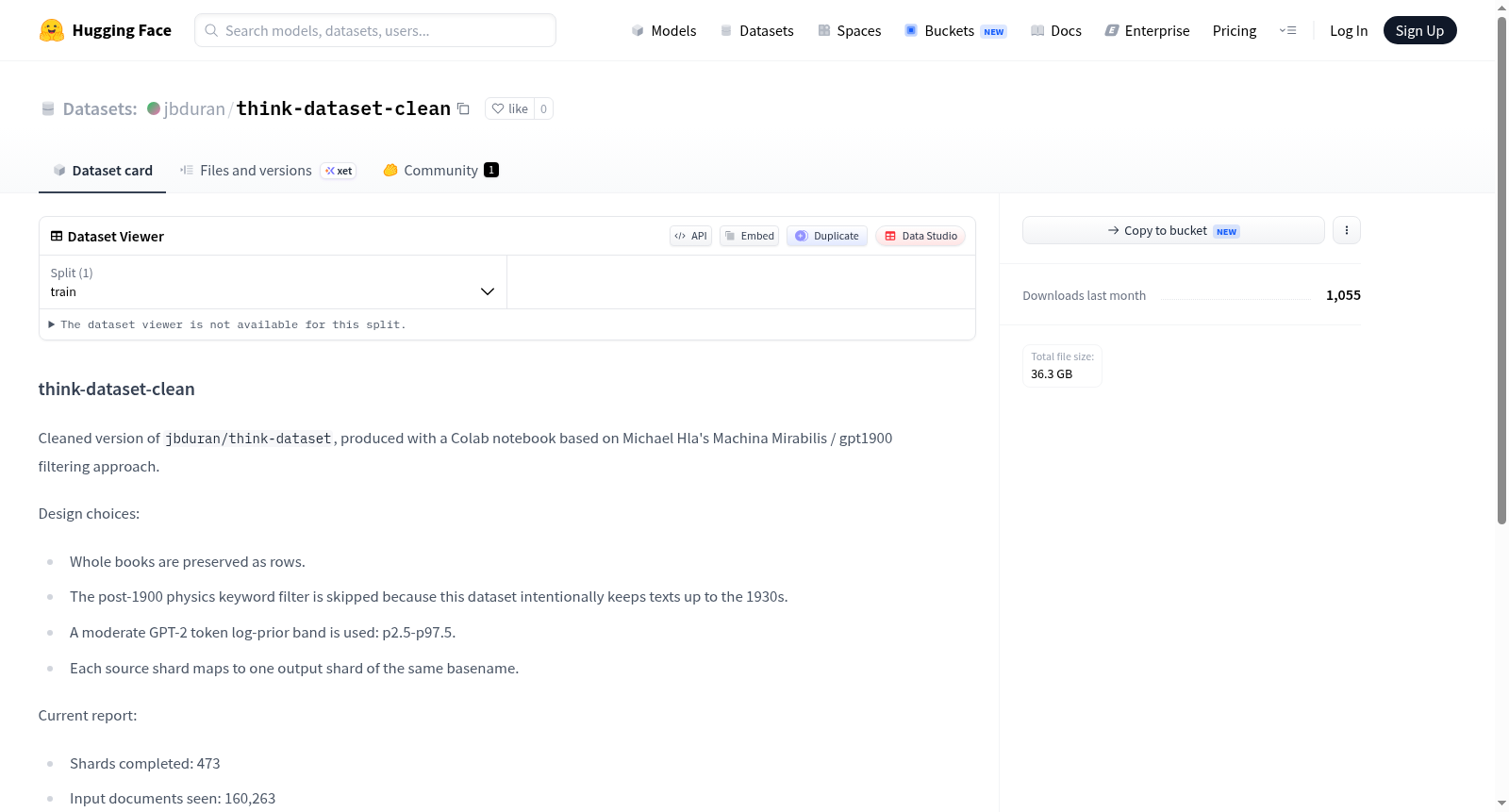Focus the search models input field

click(375, 30)
